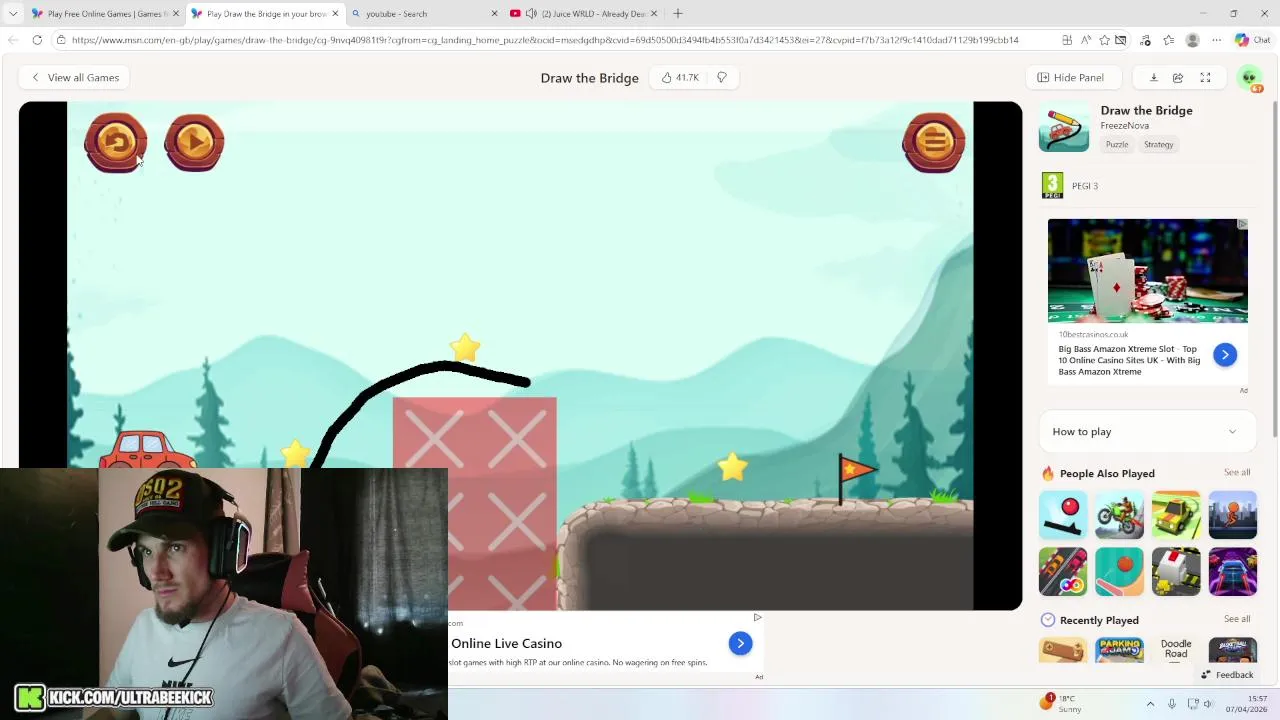Refresh the page
The width and height of the screenshot is (1280, 720).
[x=37, y=40]
